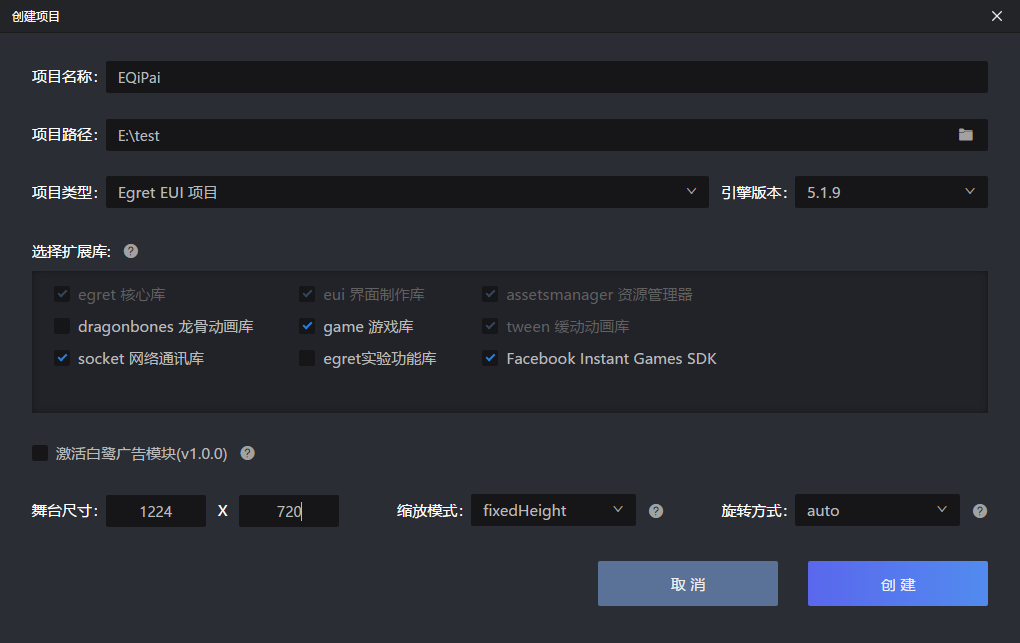This screenshot has height=643, width=1020.
Task: Open help icon beside 缩放模式 dropdown
Action: tap(656, 511)
